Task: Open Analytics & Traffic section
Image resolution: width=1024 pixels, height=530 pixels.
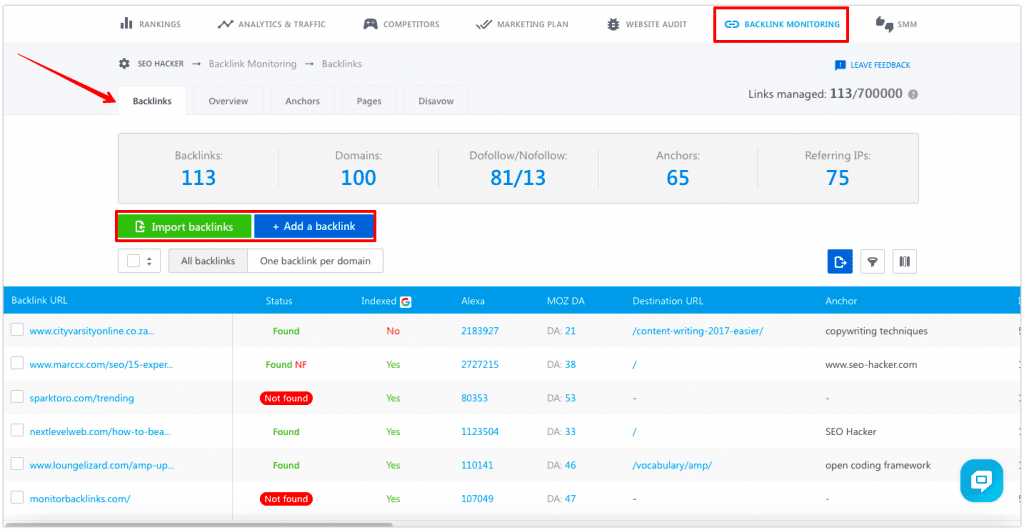Action: [272, 24]
